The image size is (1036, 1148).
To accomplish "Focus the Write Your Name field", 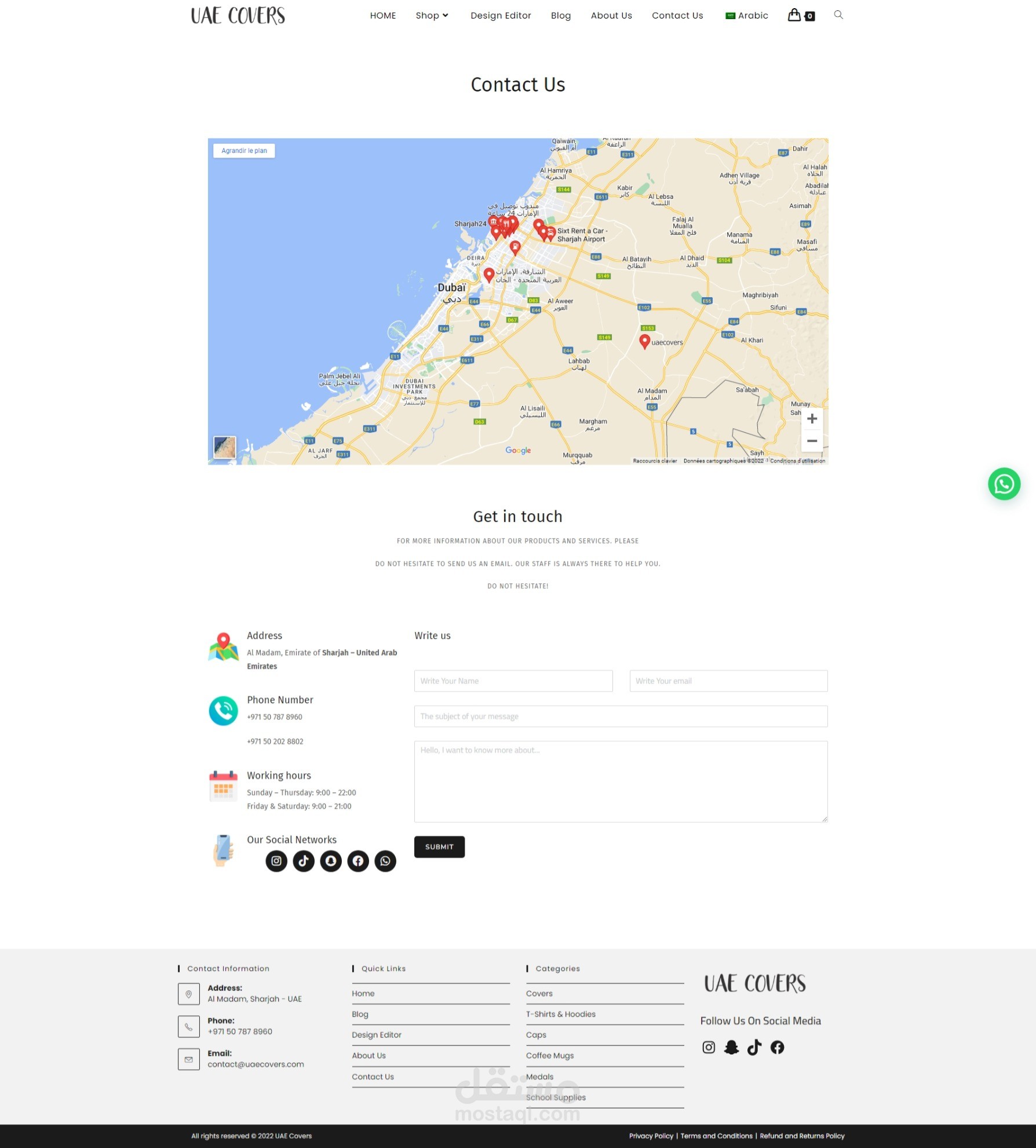I will [513, 681].
